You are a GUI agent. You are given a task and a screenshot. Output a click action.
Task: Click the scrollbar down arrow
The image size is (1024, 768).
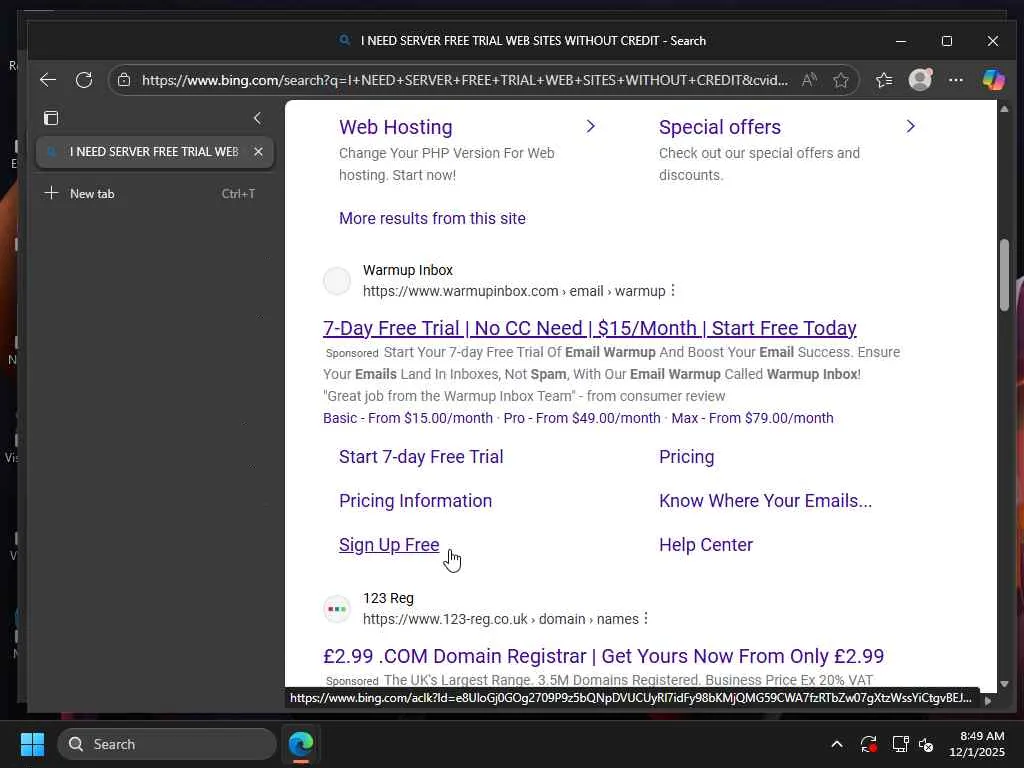pos(1004,684)
